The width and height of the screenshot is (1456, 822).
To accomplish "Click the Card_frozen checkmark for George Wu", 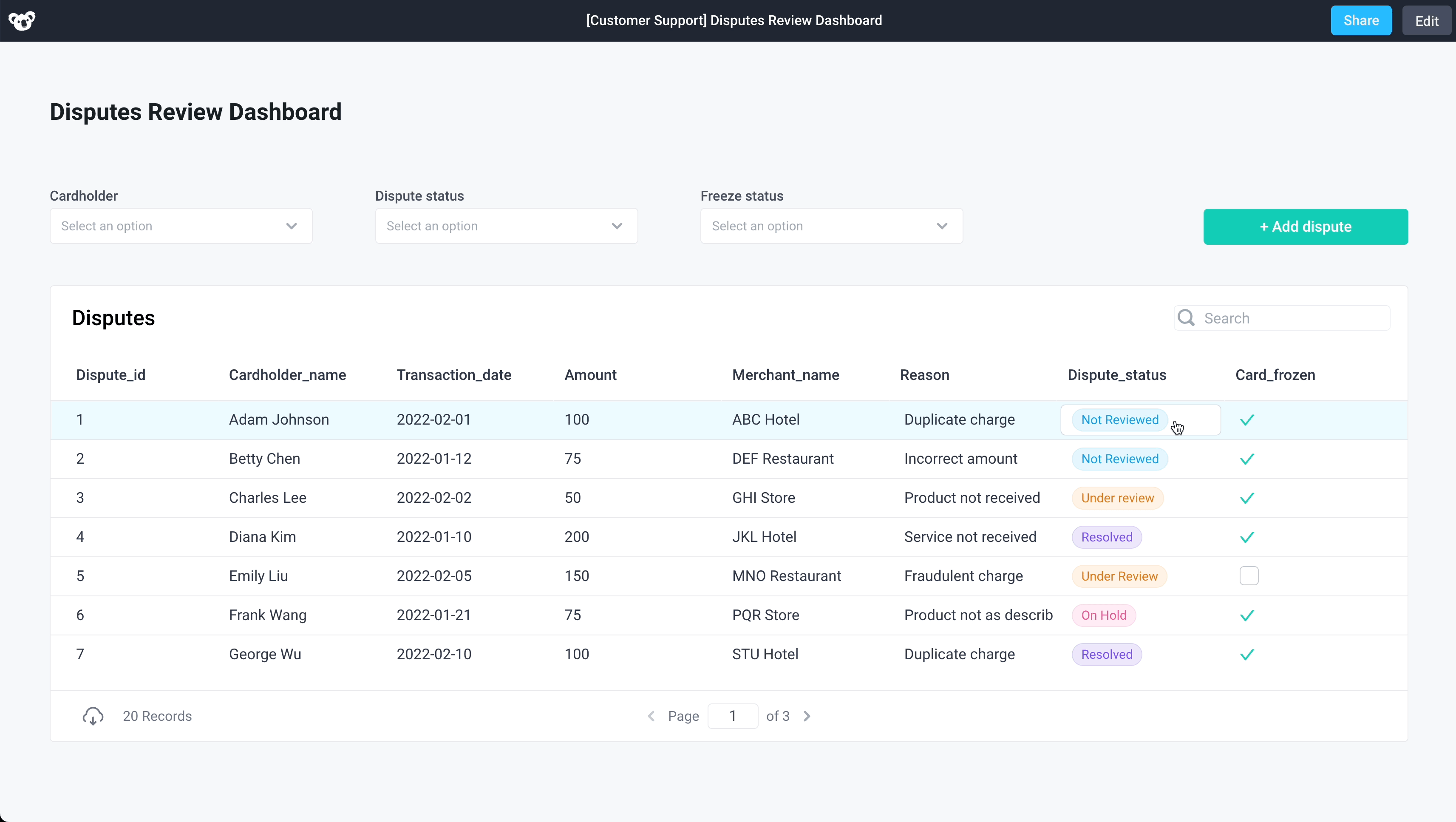I will click(1247, 654).
